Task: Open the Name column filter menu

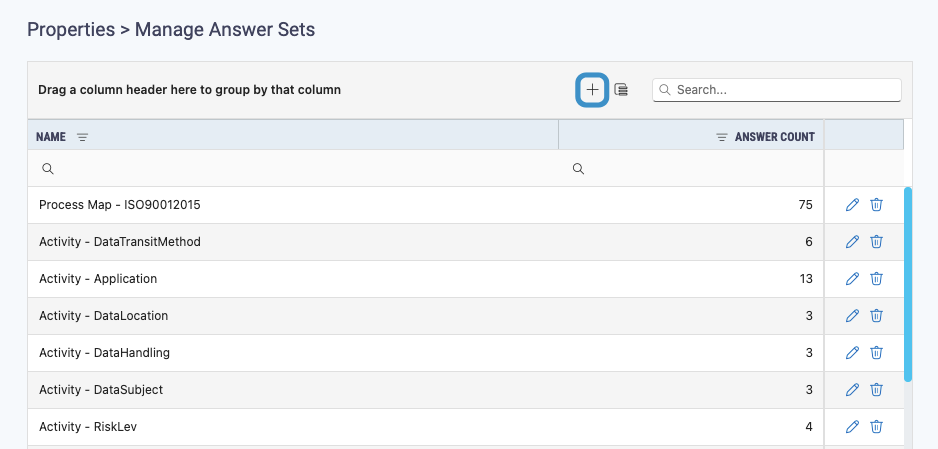Action: pyautogui.click(x=83, y=138)
